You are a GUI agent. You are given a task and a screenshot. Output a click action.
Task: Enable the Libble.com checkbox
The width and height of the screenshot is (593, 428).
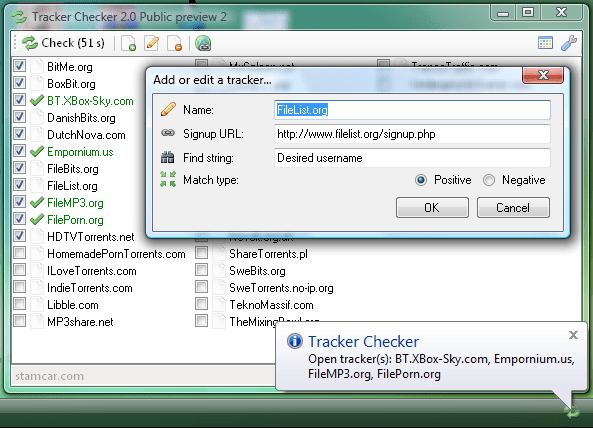(19, 304)
